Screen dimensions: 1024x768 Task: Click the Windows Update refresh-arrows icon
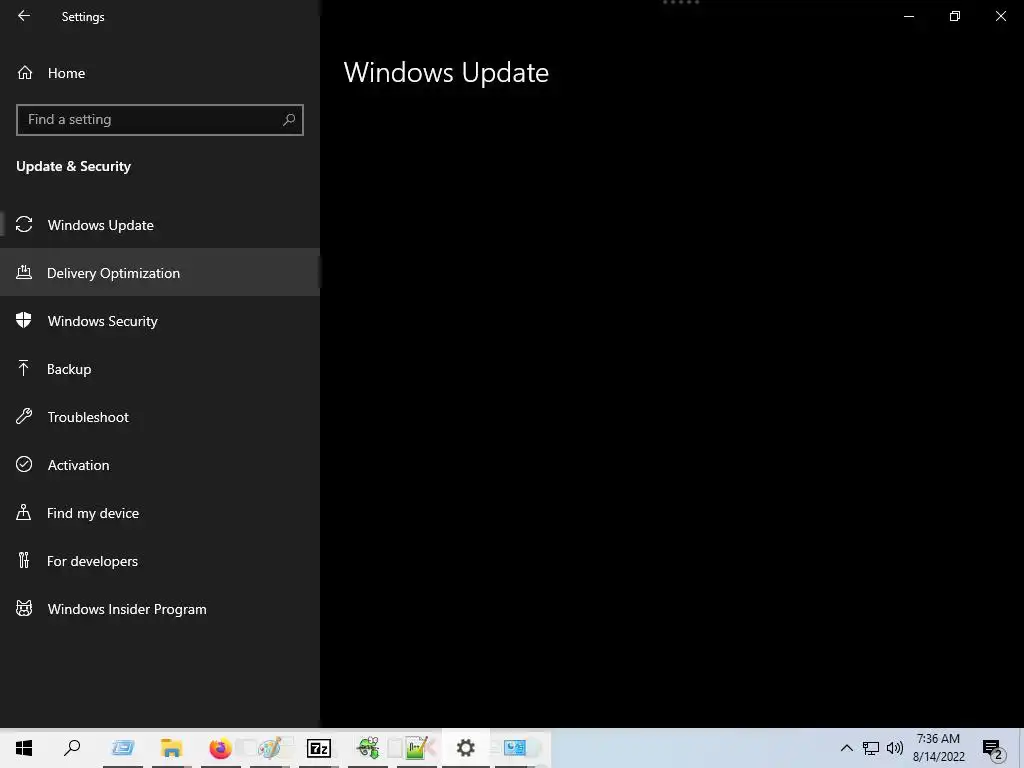pyautogui.click(x=24, y=224)
